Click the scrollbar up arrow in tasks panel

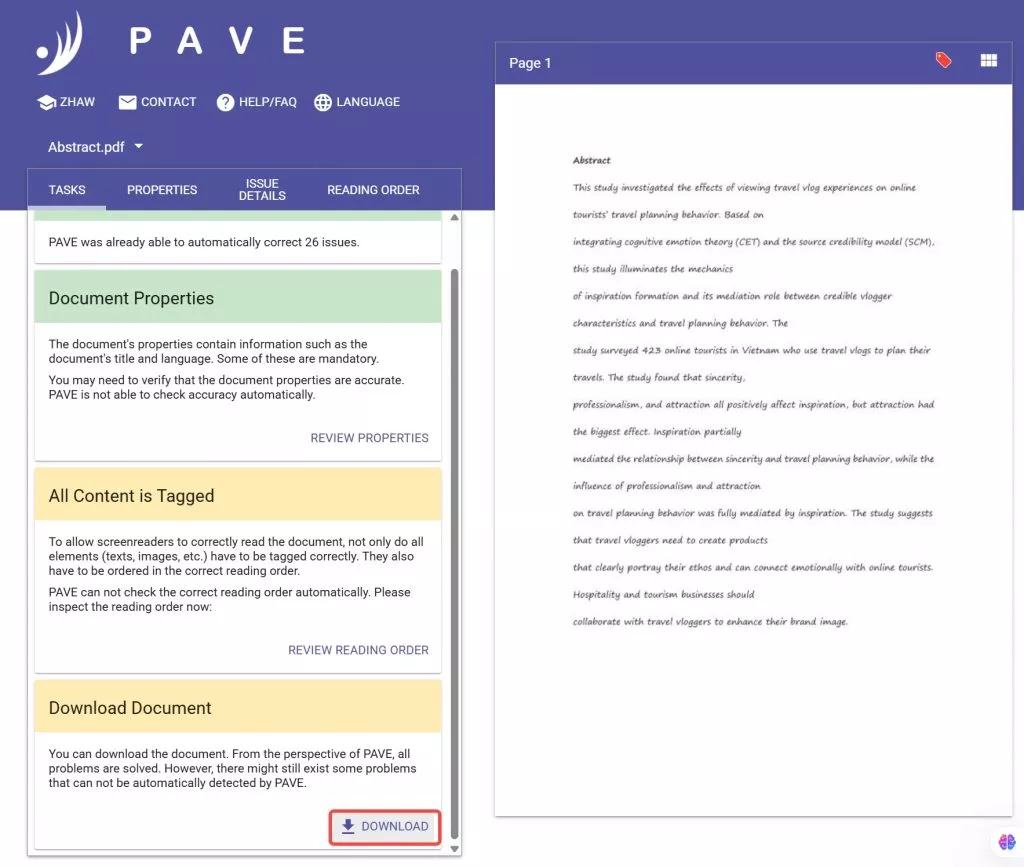point(455,217)
